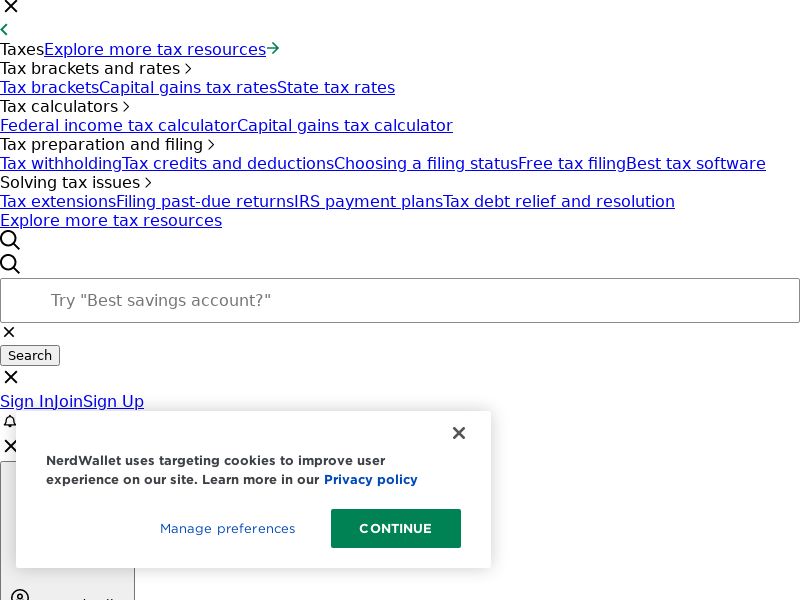Screen dimensions: 800x600
Task: Open Tax withholding link
Action: [61, 164]
